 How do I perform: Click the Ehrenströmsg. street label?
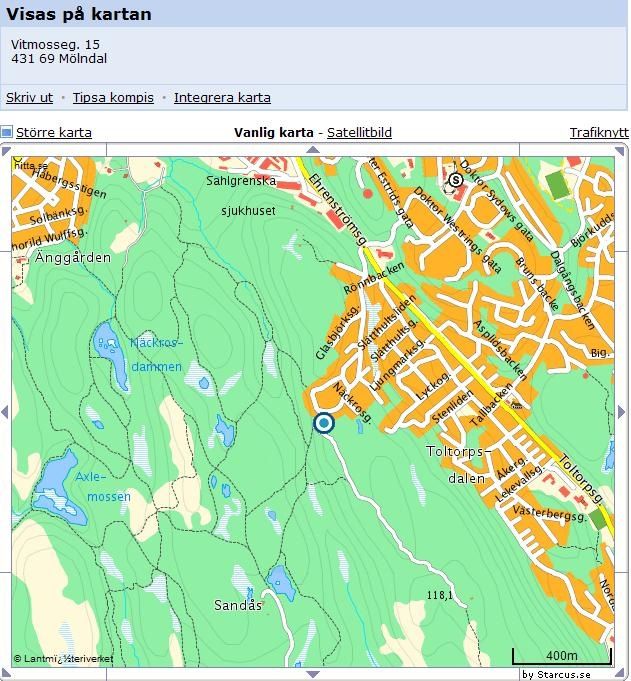click(x=339, y=210)
